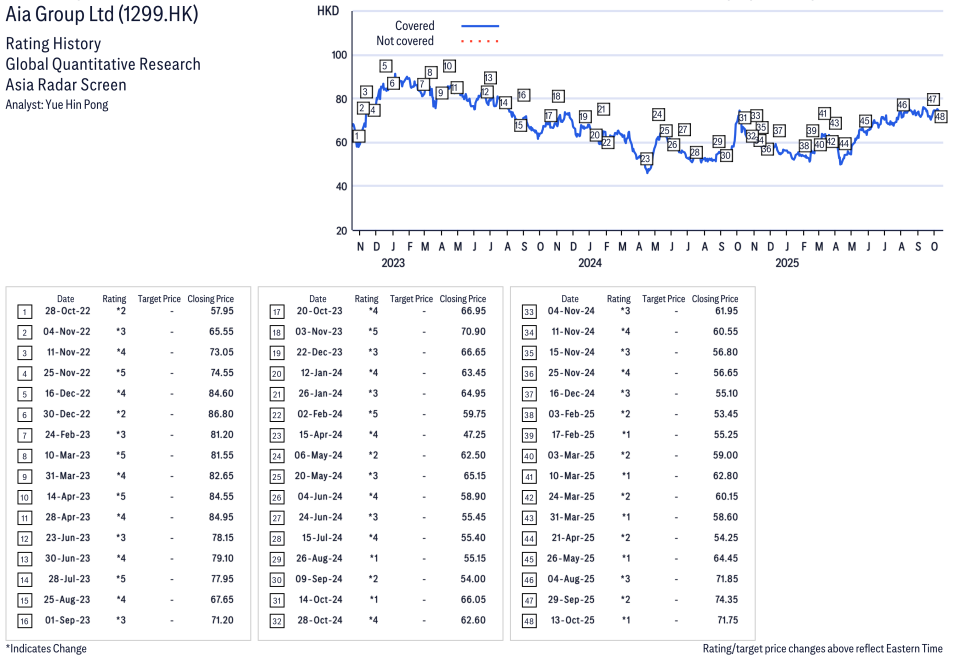The width and height of the screenshot is (954, 655).
Task: Click the row number 33 box in table
Action: point(529,312)
